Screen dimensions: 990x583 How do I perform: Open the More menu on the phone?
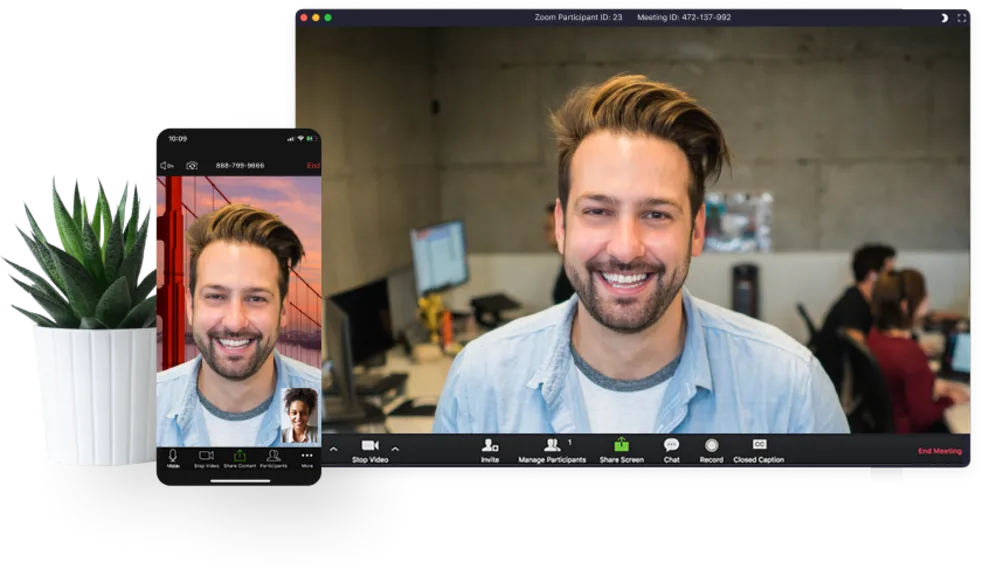pyautogui.click(x=306, y=457)
